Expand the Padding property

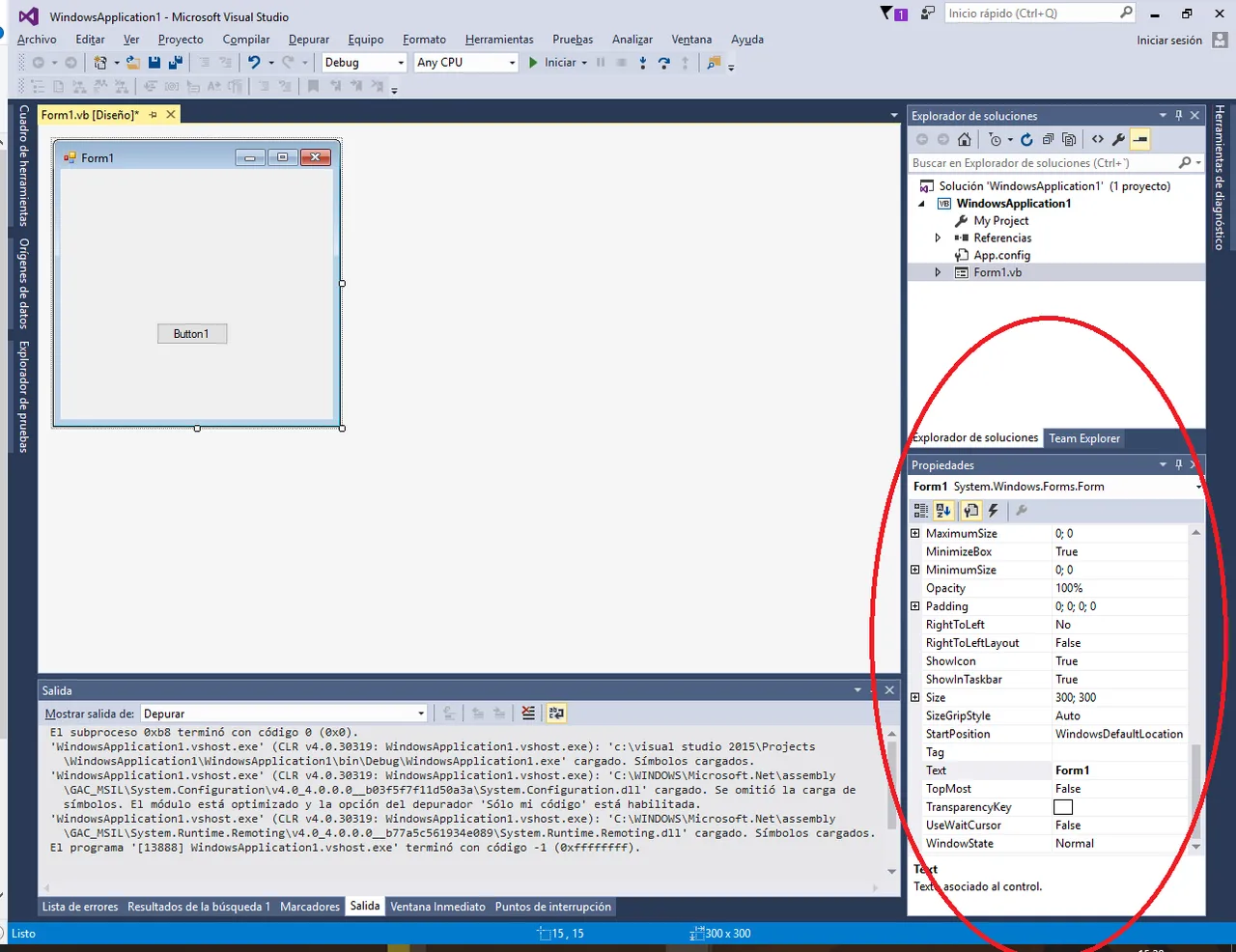[915, 606]
